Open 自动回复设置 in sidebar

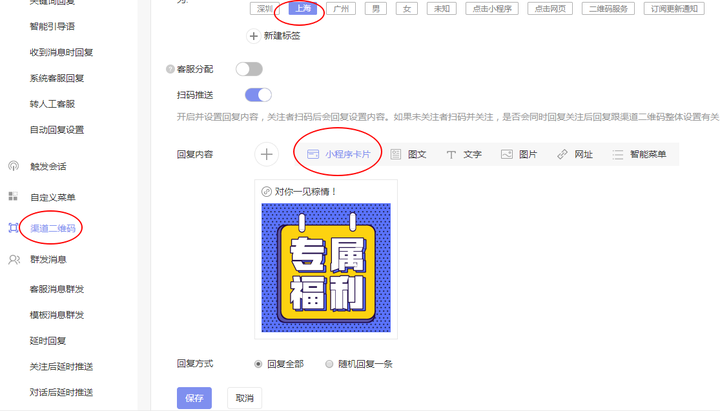(x=57, y=130)
